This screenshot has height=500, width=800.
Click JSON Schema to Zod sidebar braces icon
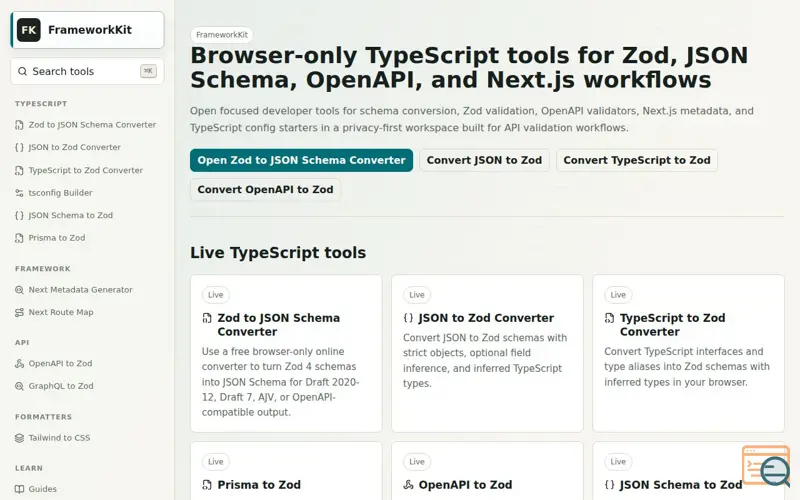coord(19,215)
